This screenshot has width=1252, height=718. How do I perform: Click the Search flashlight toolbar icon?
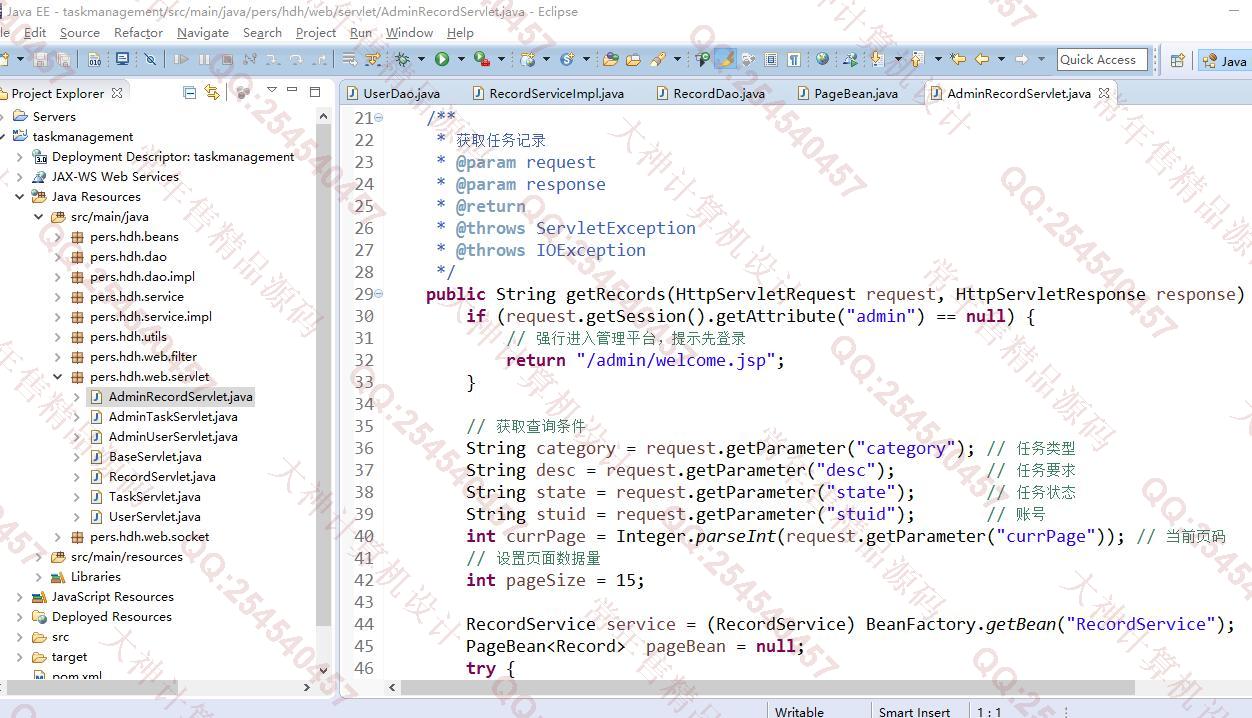click(657, 60)
